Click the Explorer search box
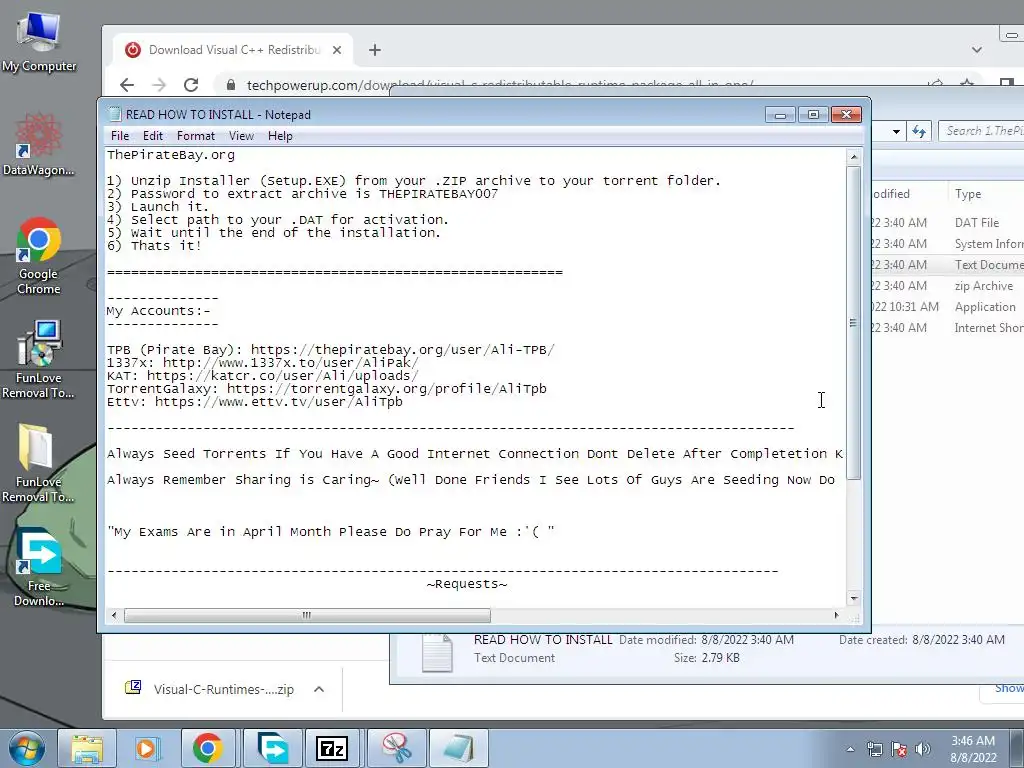Image resolution: width=1024 pixels, height=768 pixels. tap(981, 131)
